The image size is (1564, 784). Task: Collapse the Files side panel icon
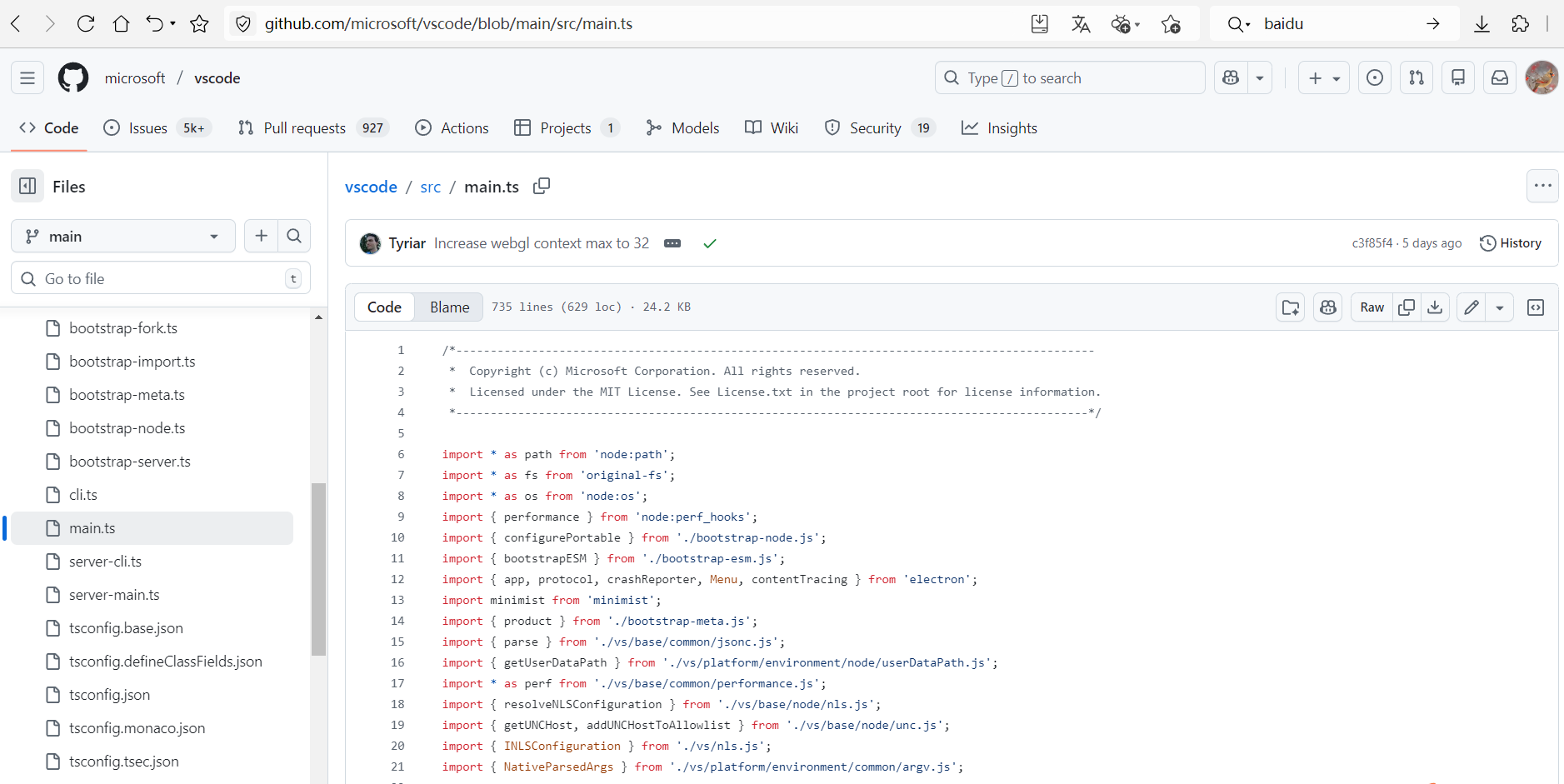point(27,187)
